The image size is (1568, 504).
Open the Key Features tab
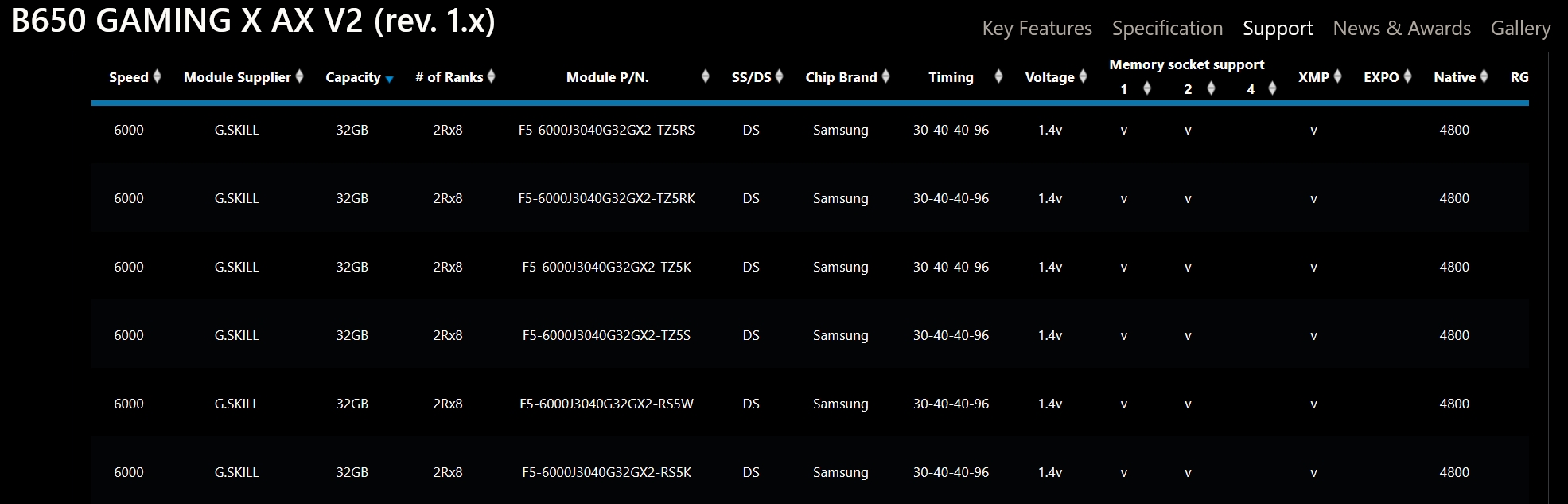[x=1037, y=29]
